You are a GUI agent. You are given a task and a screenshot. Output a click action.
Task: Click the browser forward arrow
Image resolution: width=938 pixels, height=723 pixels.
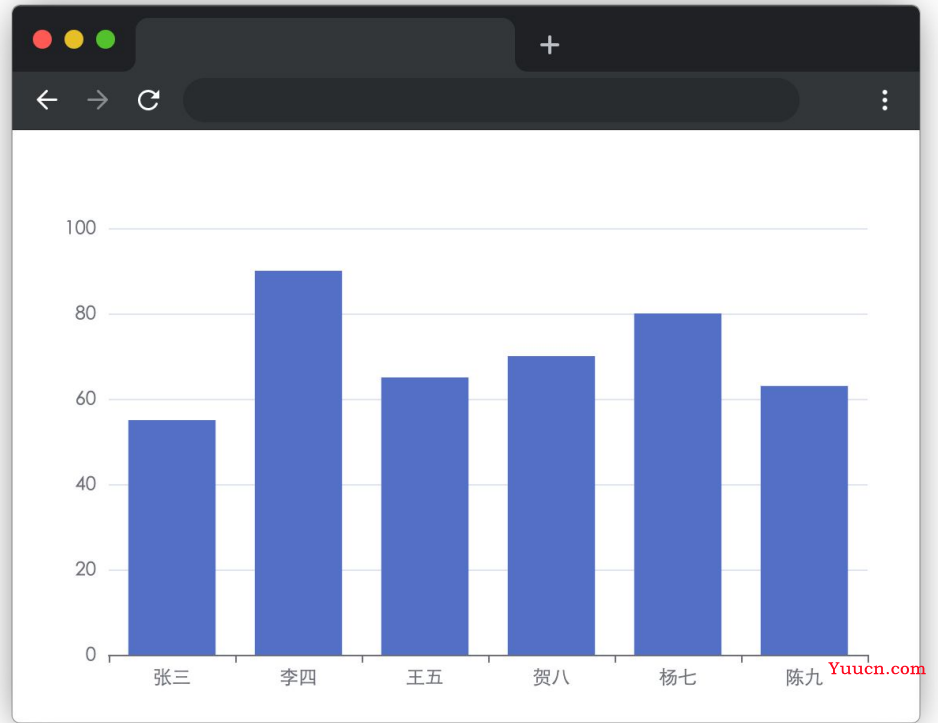pos(98,100)
